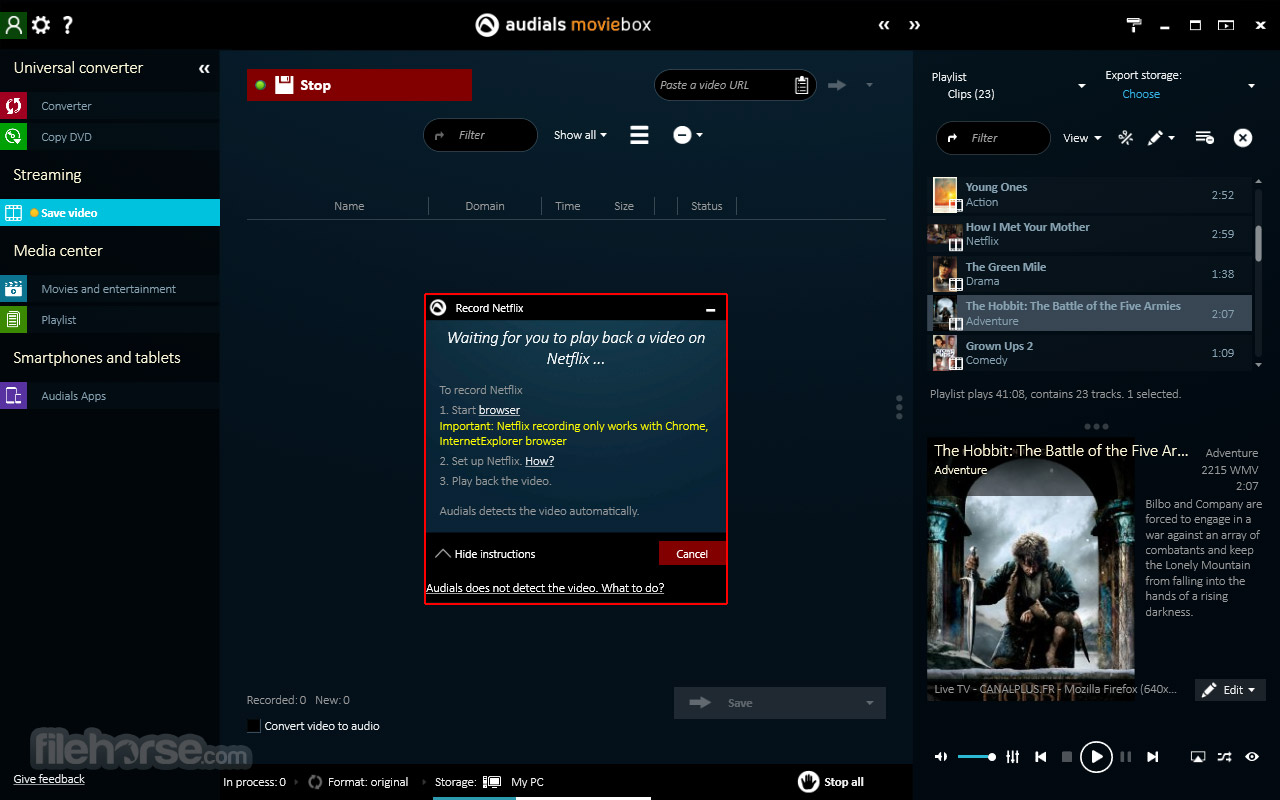Open Copy DVD in sidebar

point(110,137)
